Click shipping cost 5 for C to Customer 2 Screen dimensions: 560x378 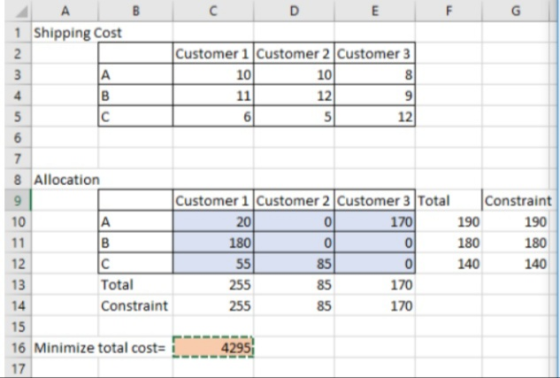point(294,116)
